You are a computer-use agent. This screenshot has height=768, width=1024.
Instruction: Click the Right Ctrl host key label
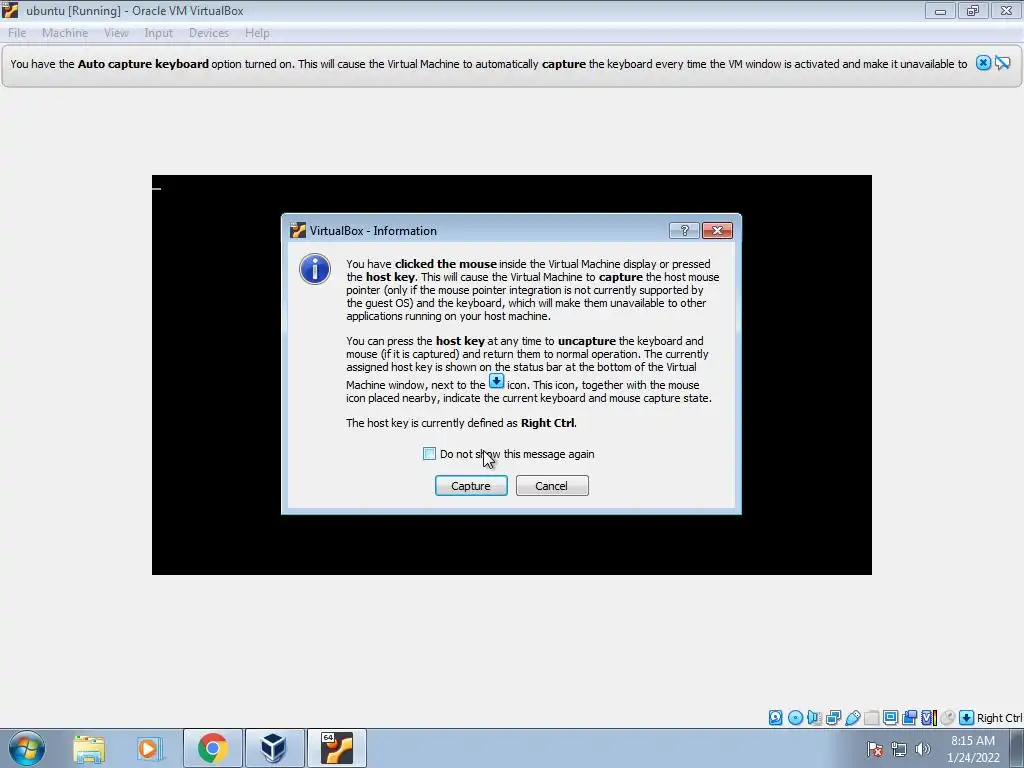click(x=999, y=718)
